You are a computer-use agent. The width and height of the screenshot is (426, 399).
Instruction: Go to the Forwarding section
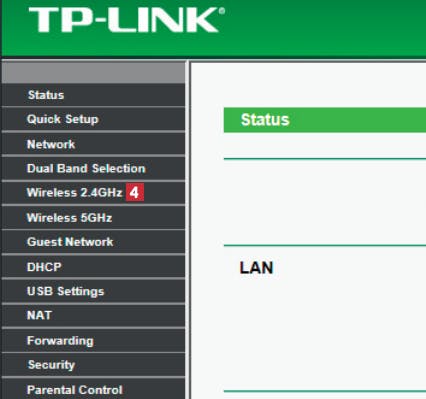[93, 340]
